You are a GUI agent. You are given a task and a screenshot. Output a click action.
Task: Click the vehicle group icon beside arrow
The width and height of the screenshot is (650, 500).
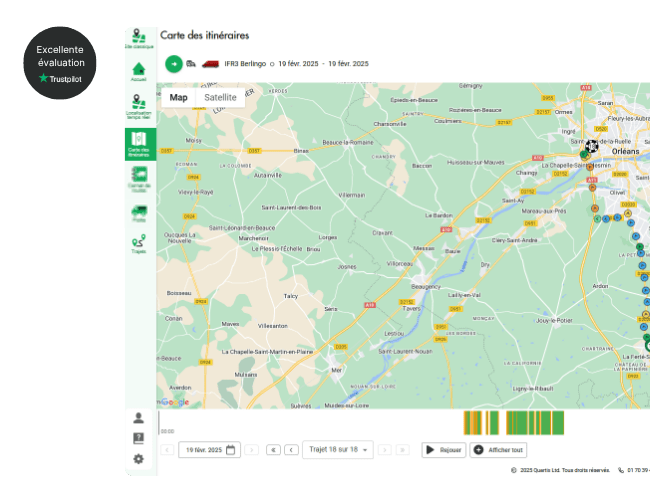(x=191, y=63)
